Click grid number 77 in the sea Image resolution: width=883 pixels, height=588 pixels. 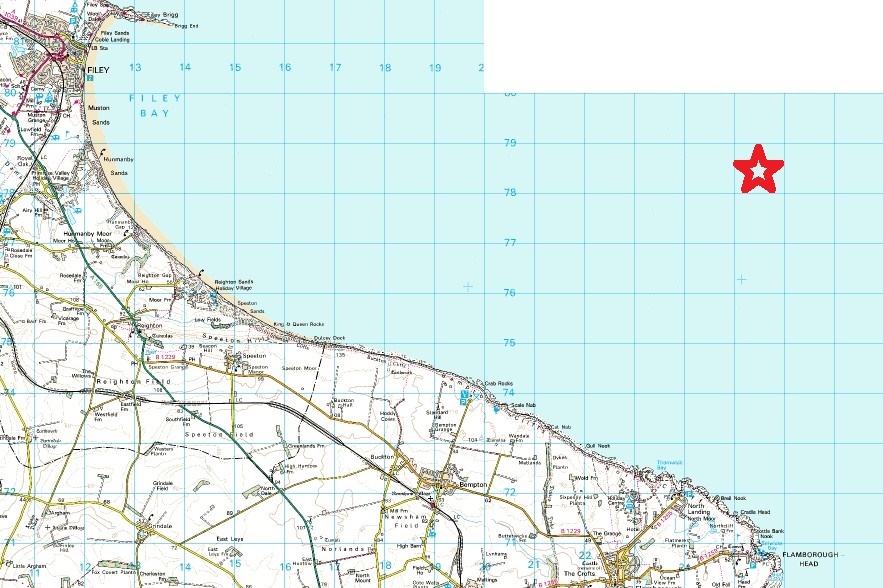510,243
